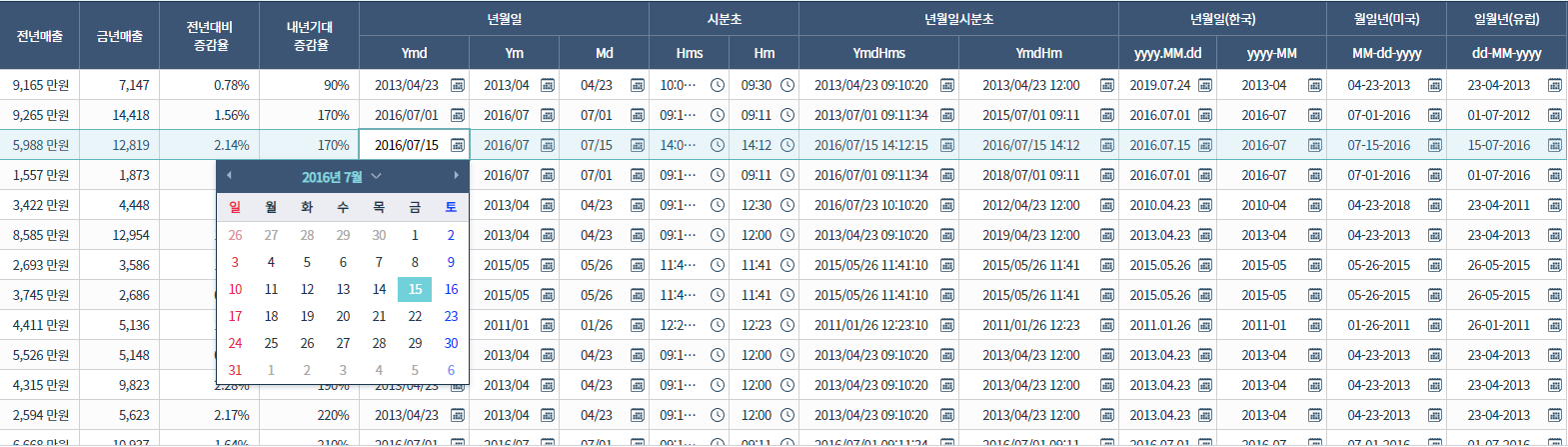Click the 전년매출 column header

pos(40,36)
